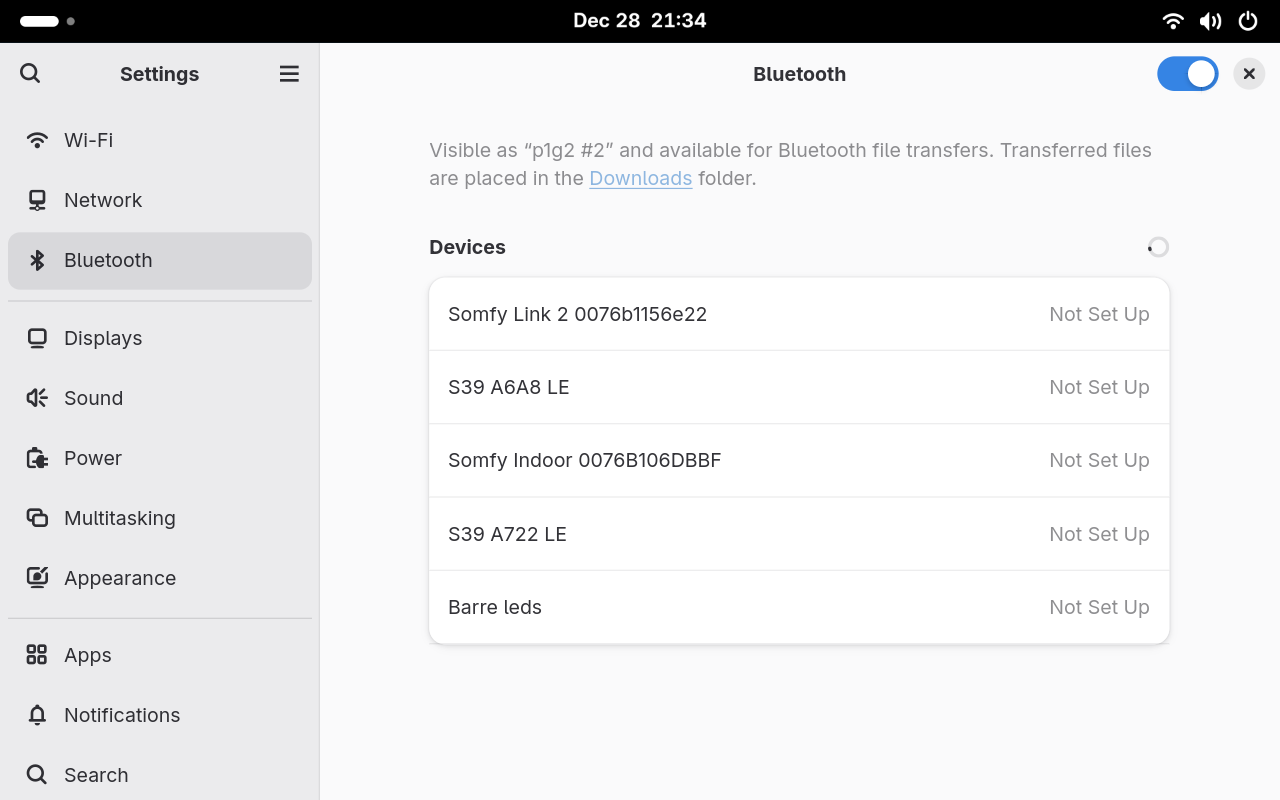The height and width of the screenshot is (800, 1280).
Task: Click the power icon in top bar
Action: pos(1248,21)
